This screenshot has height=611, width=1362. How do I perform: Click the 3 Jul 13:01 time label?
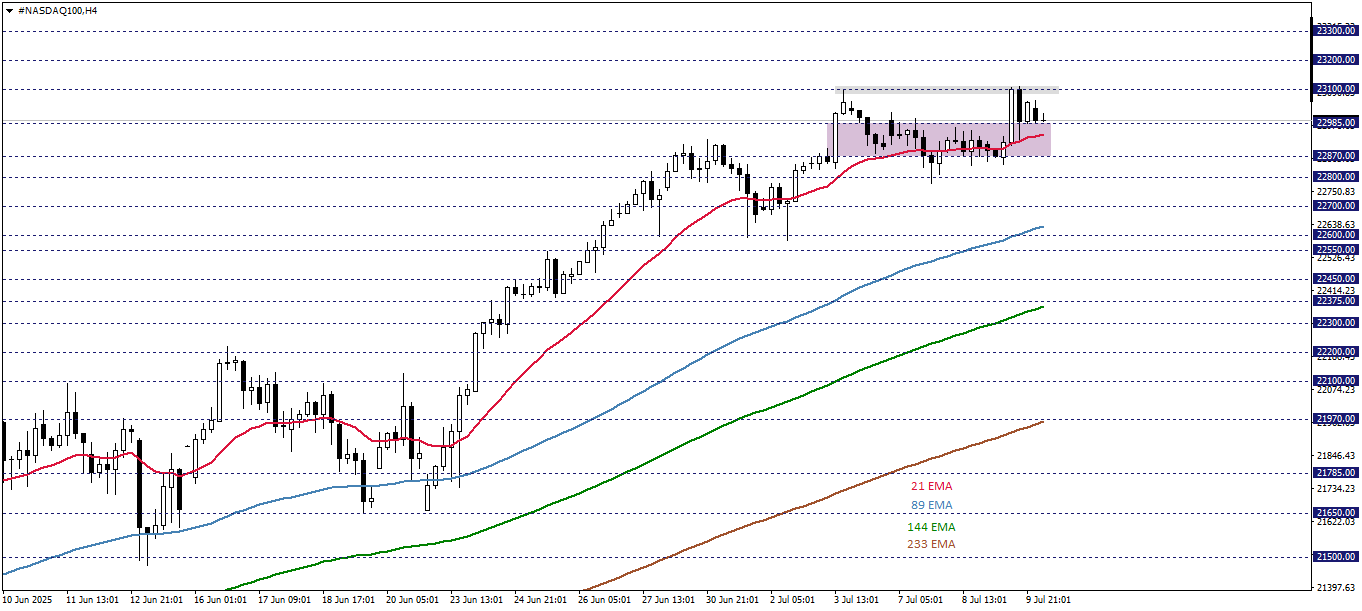857,600
